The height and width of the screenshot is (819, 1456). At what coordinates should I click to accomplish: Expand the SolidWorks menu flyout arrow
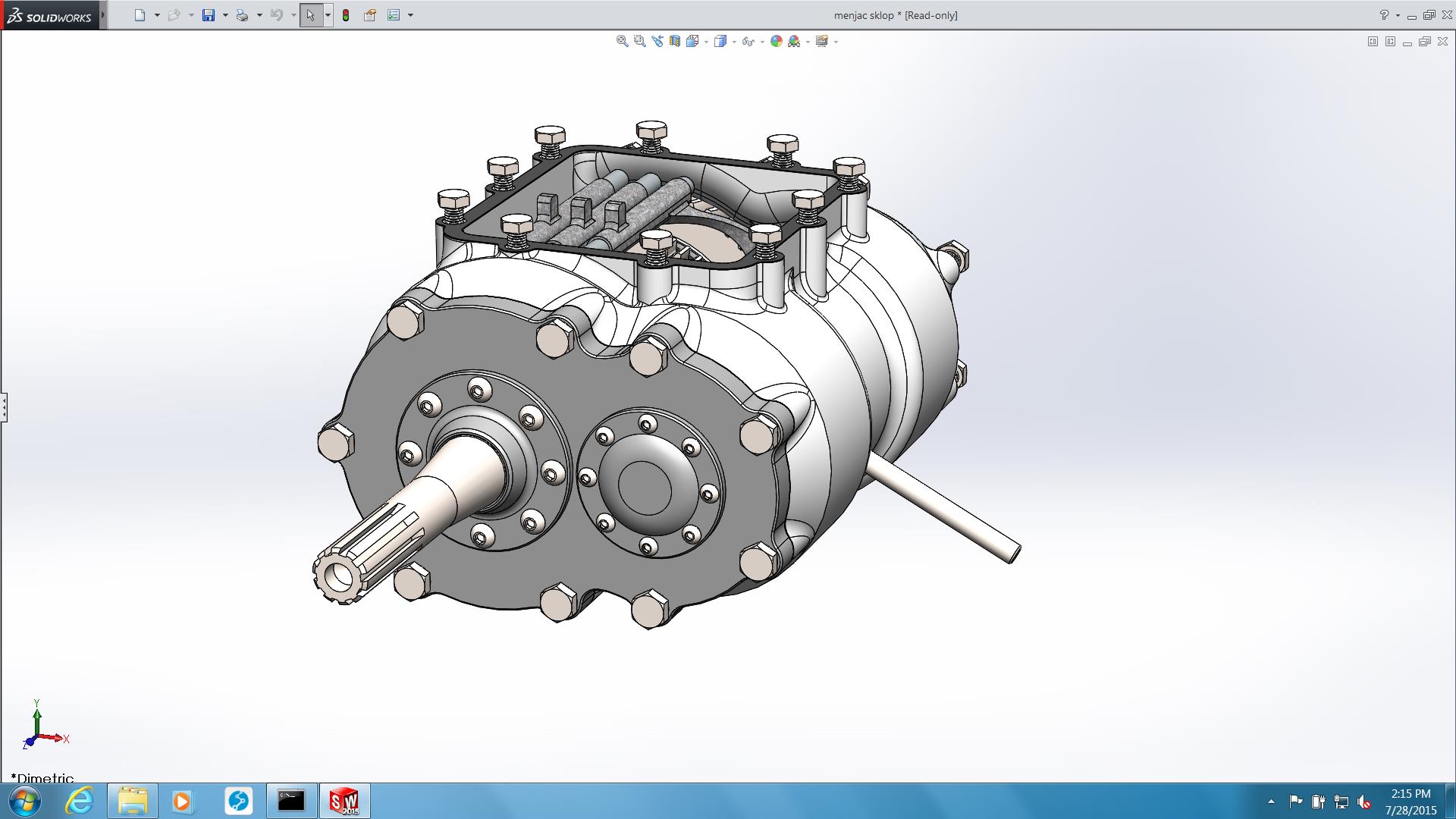(x=103, y=15)
